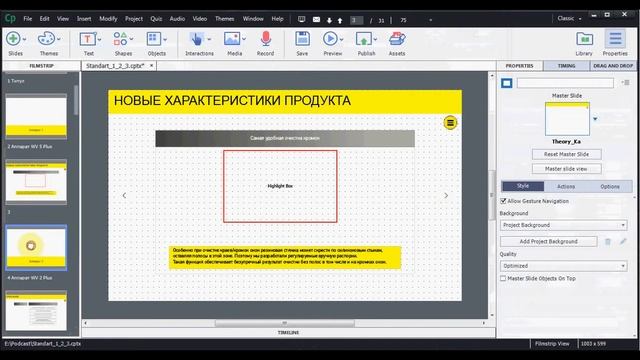The height and width of the screenshot is (360, 640).
Task: Click Add Project Background button
Action: click(x=549, y=242)
